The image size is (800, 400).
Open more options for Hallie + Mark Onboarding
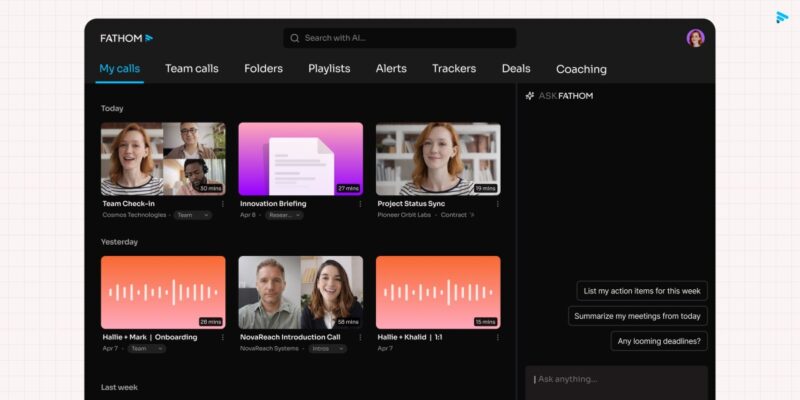click(x=222, y=337)
